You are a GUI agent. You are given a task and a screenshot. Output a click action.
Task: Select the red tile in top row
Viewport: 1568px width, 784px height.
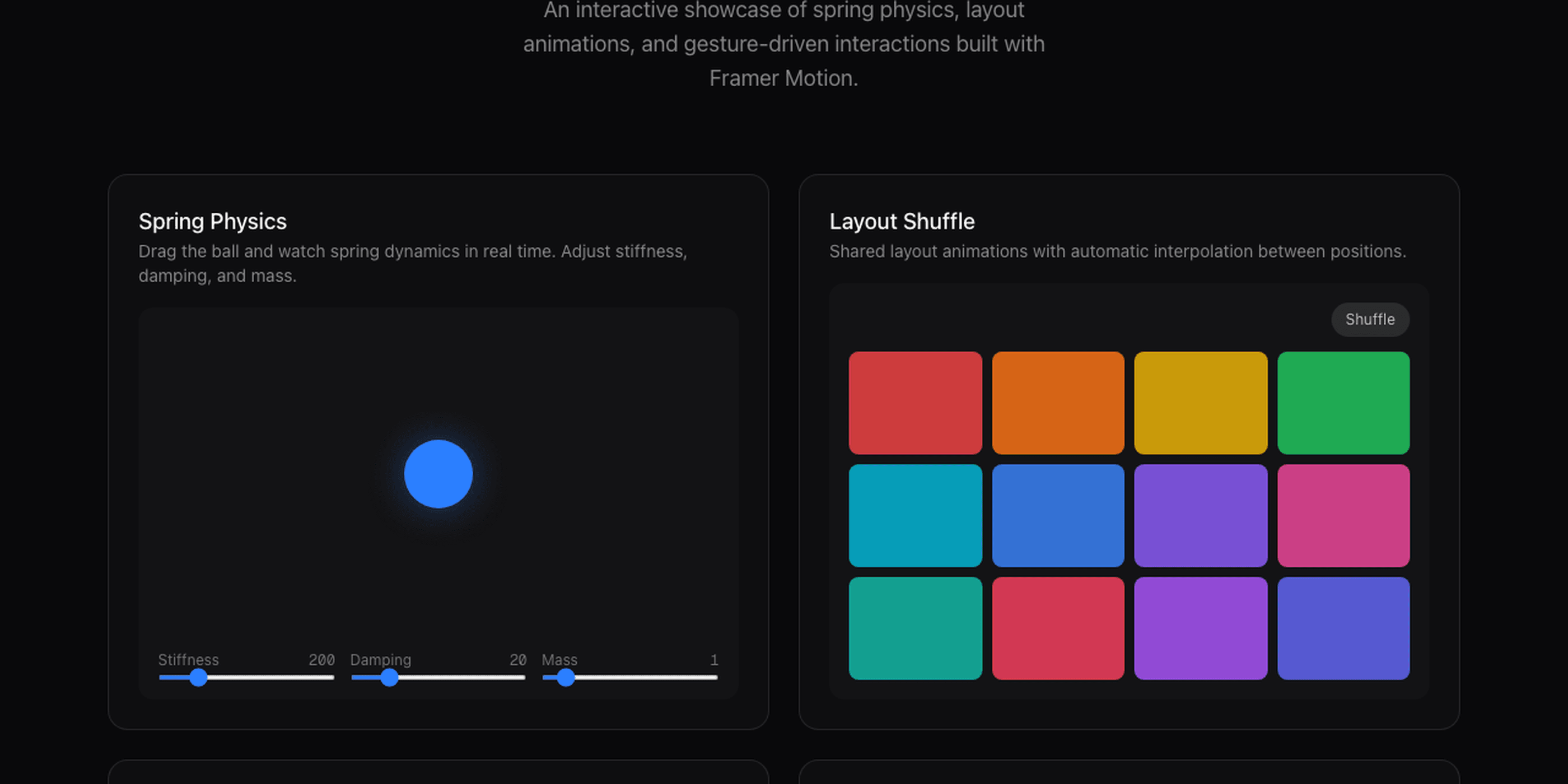click(915, 402)
